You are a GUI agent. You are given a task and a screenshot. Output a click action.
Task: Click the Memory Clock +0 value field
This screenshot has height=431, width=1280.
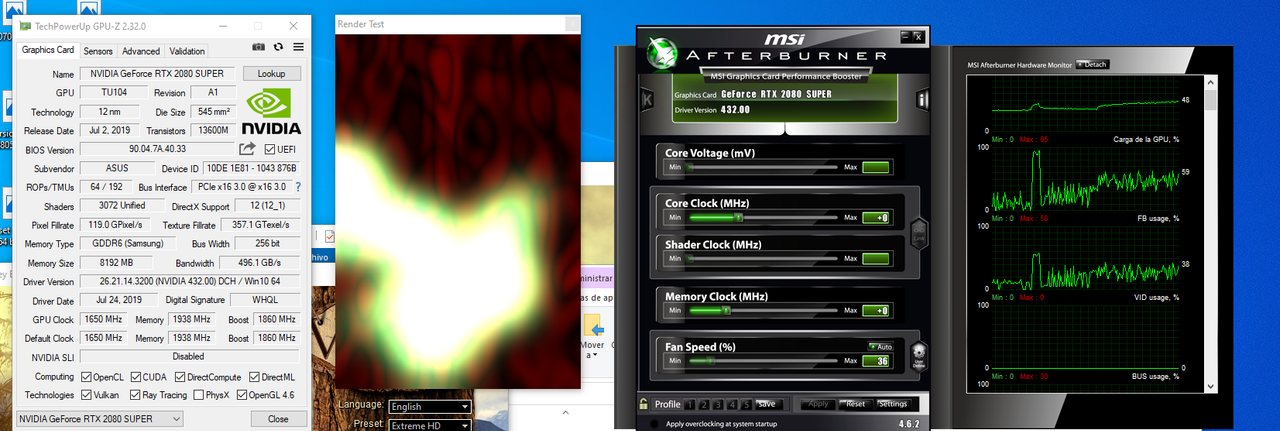point(876,310)
